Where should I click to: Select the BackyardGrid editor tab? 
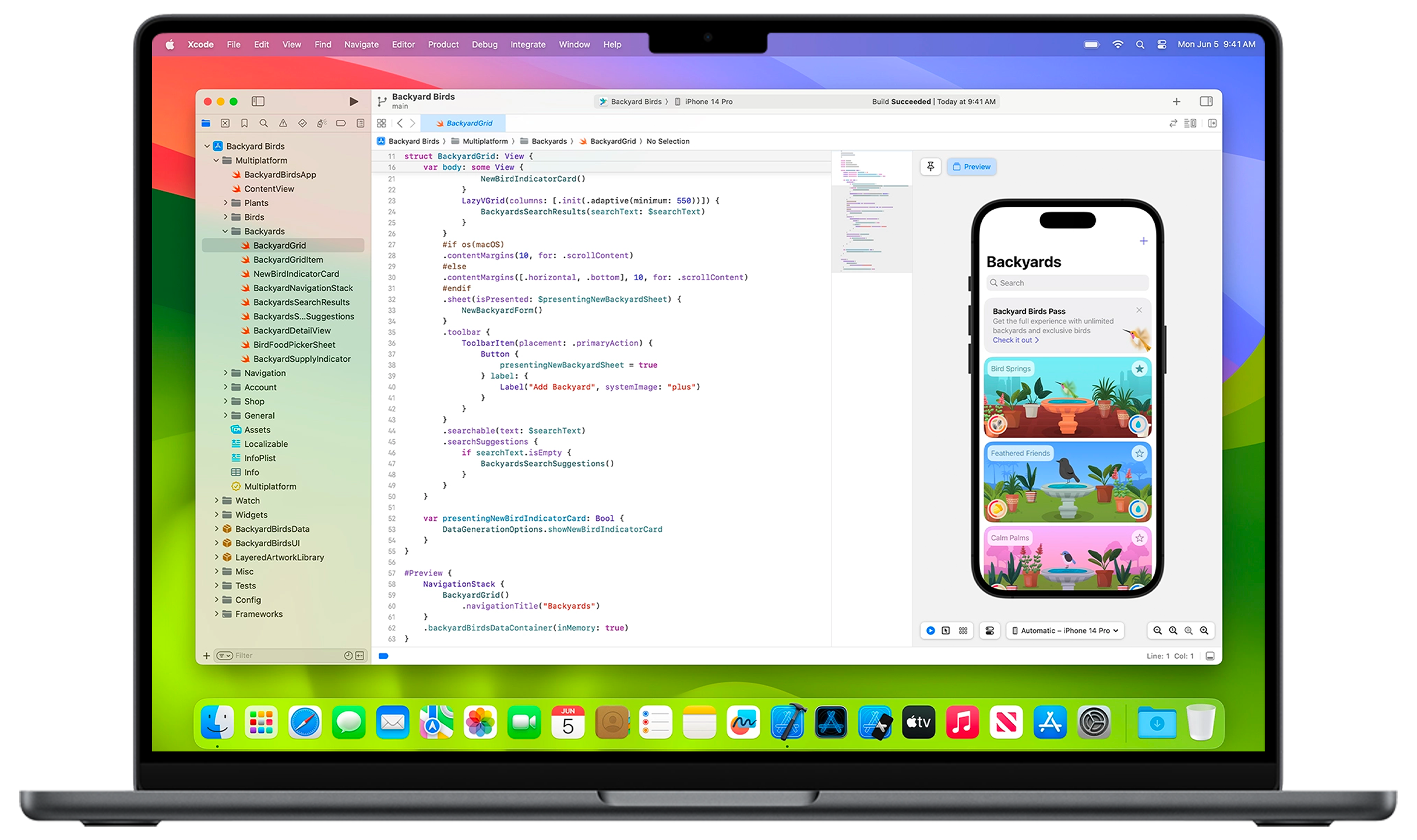pos(463,123)
